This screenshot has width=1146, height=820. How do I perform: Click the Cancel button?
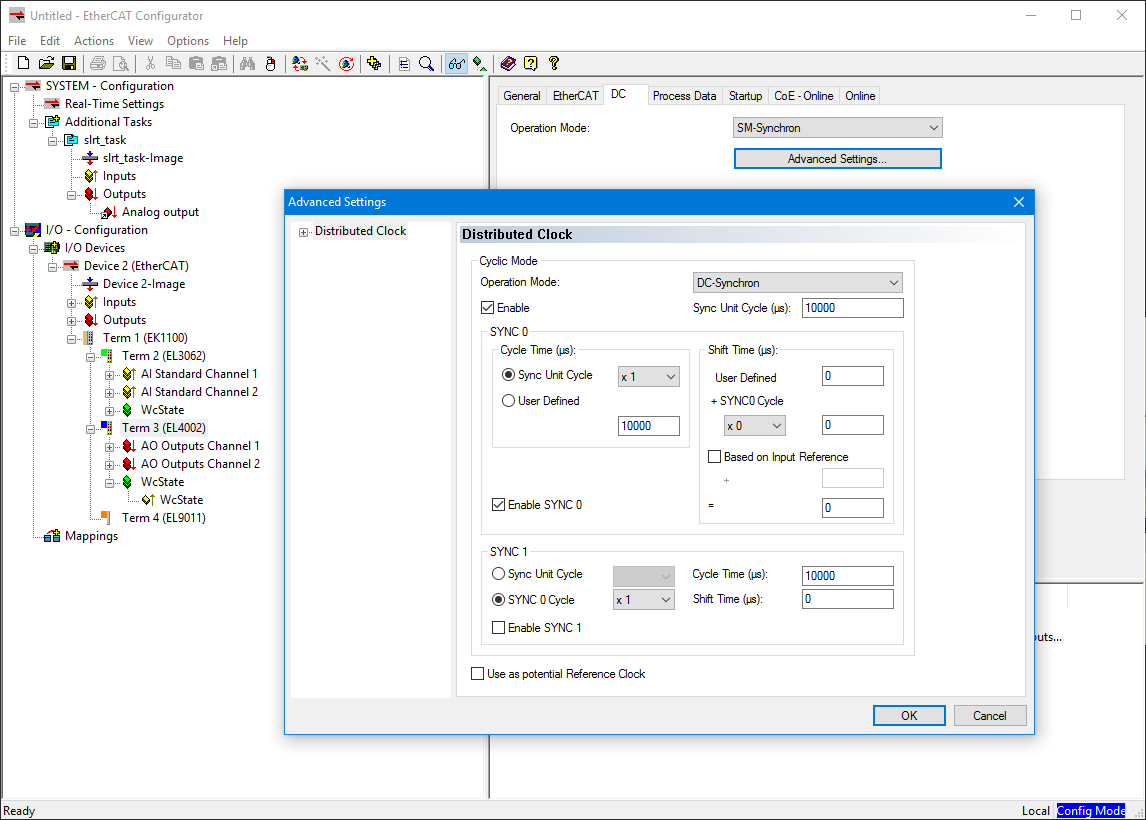[989, 715]
